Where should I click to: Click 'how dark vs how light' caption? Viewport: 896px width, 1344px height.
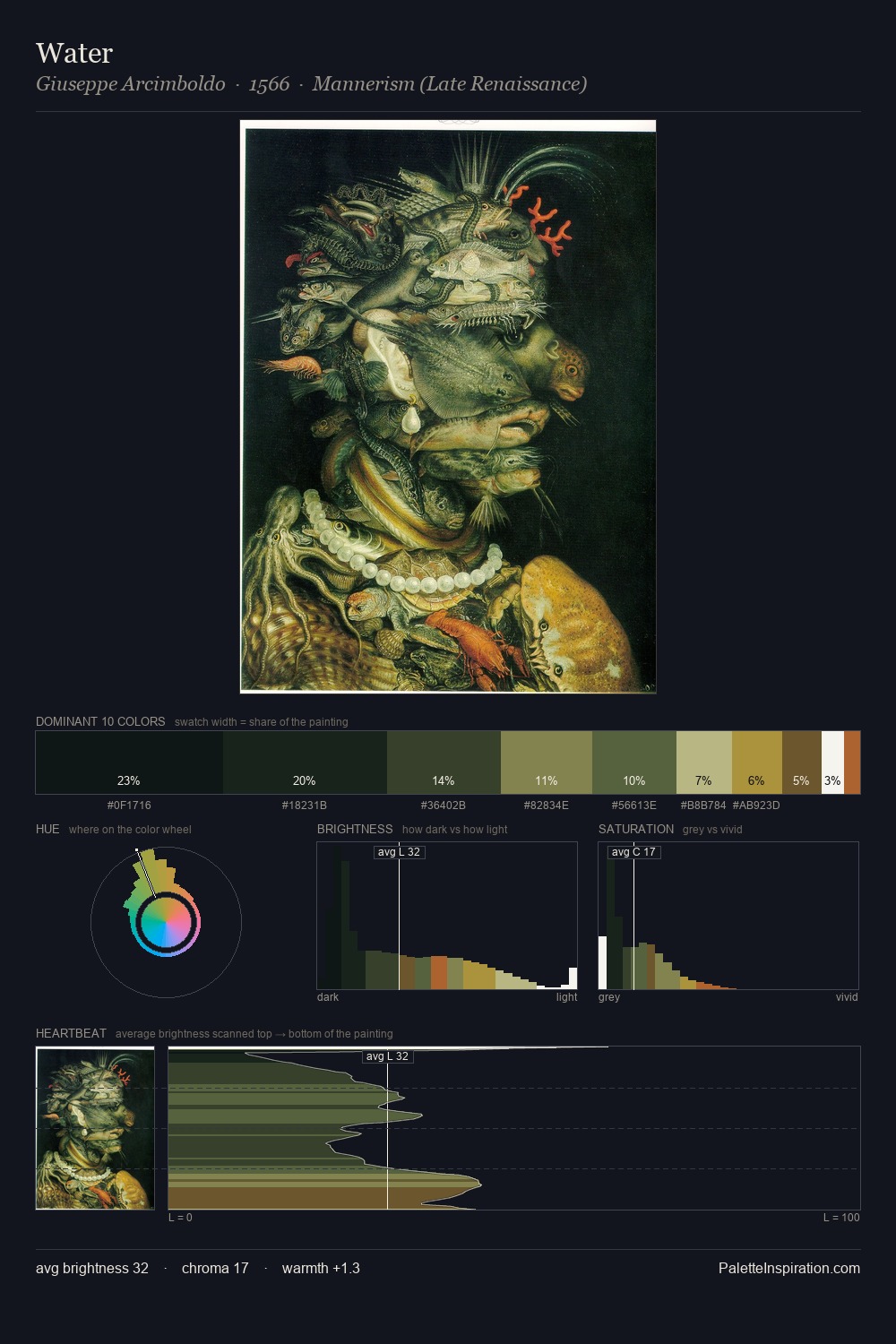point(455,830)
